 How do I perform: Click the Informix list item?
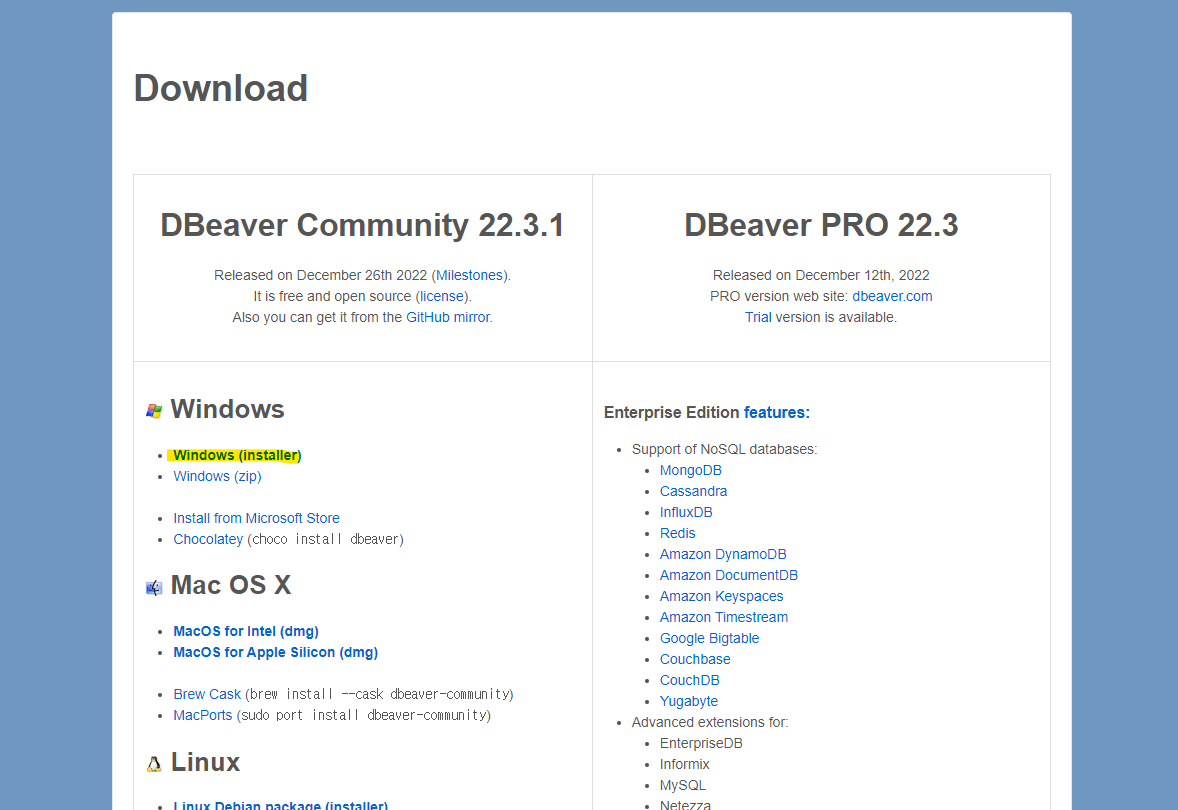pos(684,765)
